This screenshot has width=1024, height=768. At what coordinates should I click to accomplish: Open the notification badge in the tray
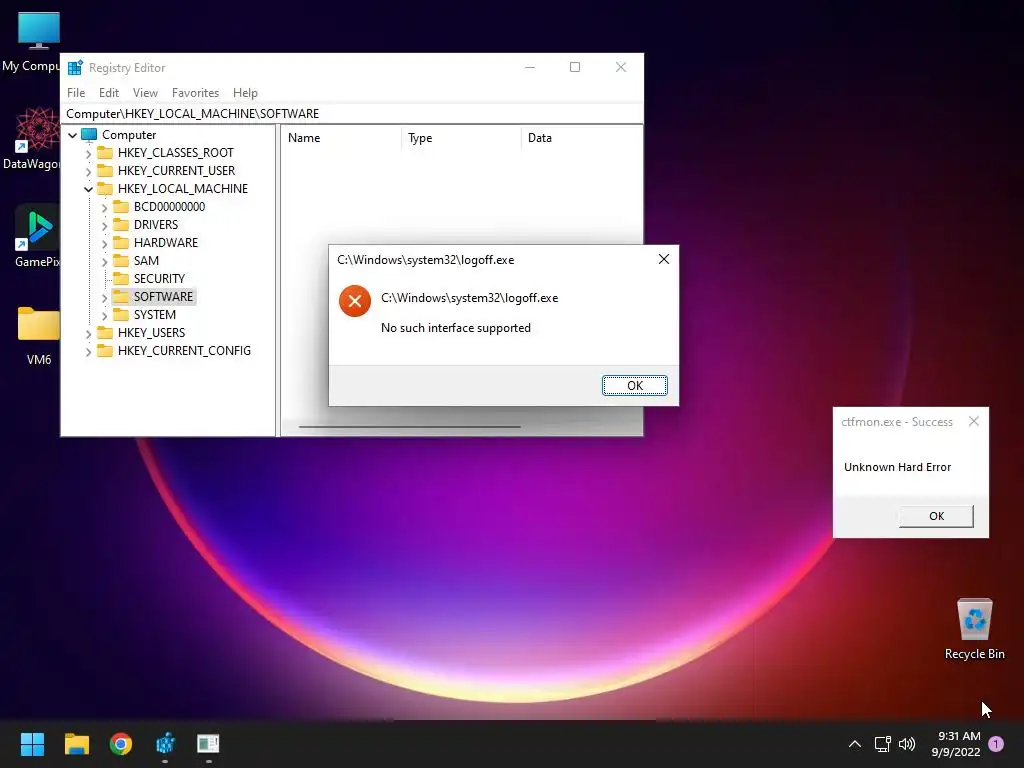click(x=996, y=744)
